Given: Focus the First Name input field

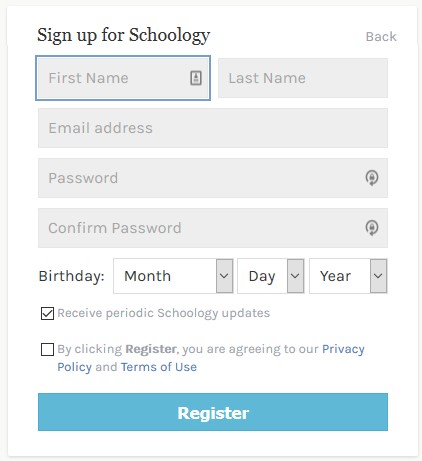Looking at the screenshot, I should point(123,78).
